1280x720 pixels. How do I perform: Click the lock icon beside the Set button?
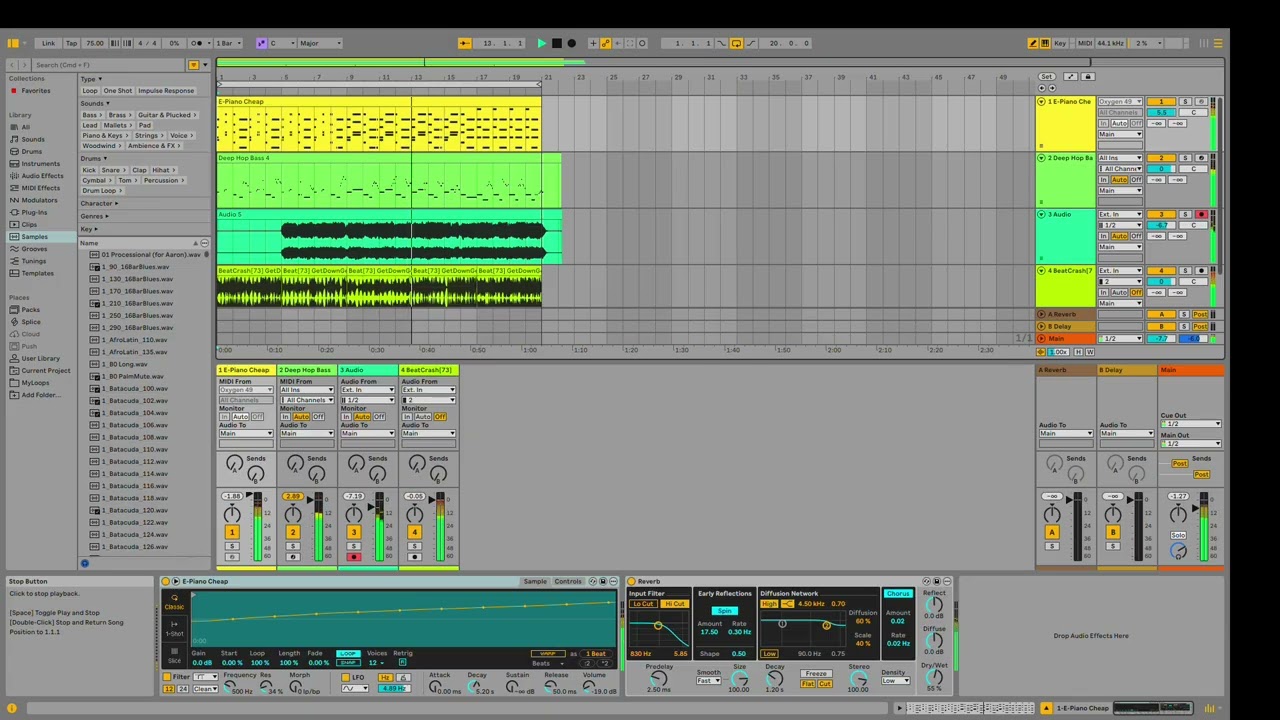(1088, 76)
